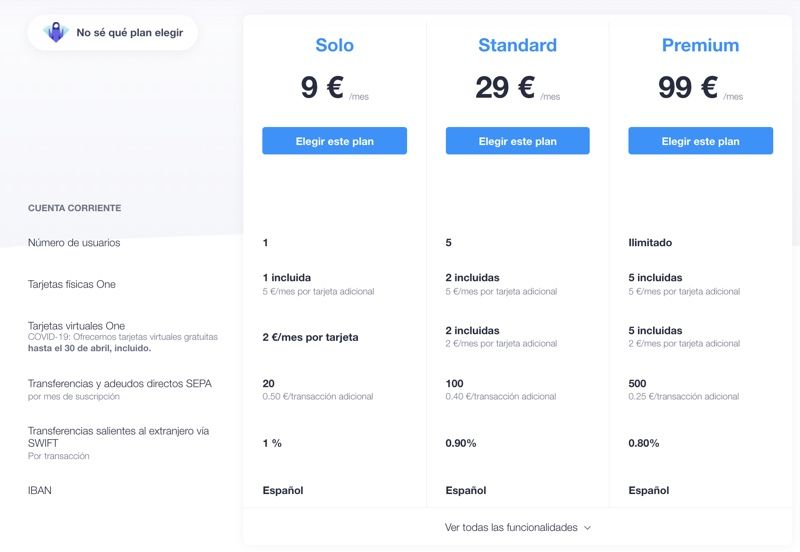Click the 'CUENTA CORRIENTE' section label
The width and height of the screenshot is (800, 552).
coord(74,208)
